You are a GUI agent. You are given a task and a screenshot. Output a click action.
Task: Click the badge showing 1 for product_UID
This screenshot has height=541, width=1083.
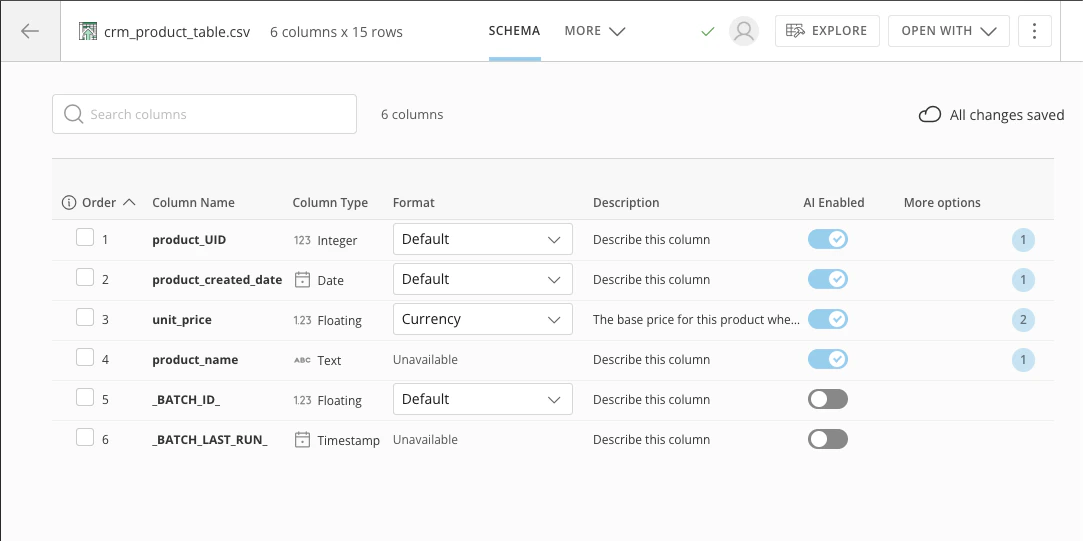(x=1023, y=240)
